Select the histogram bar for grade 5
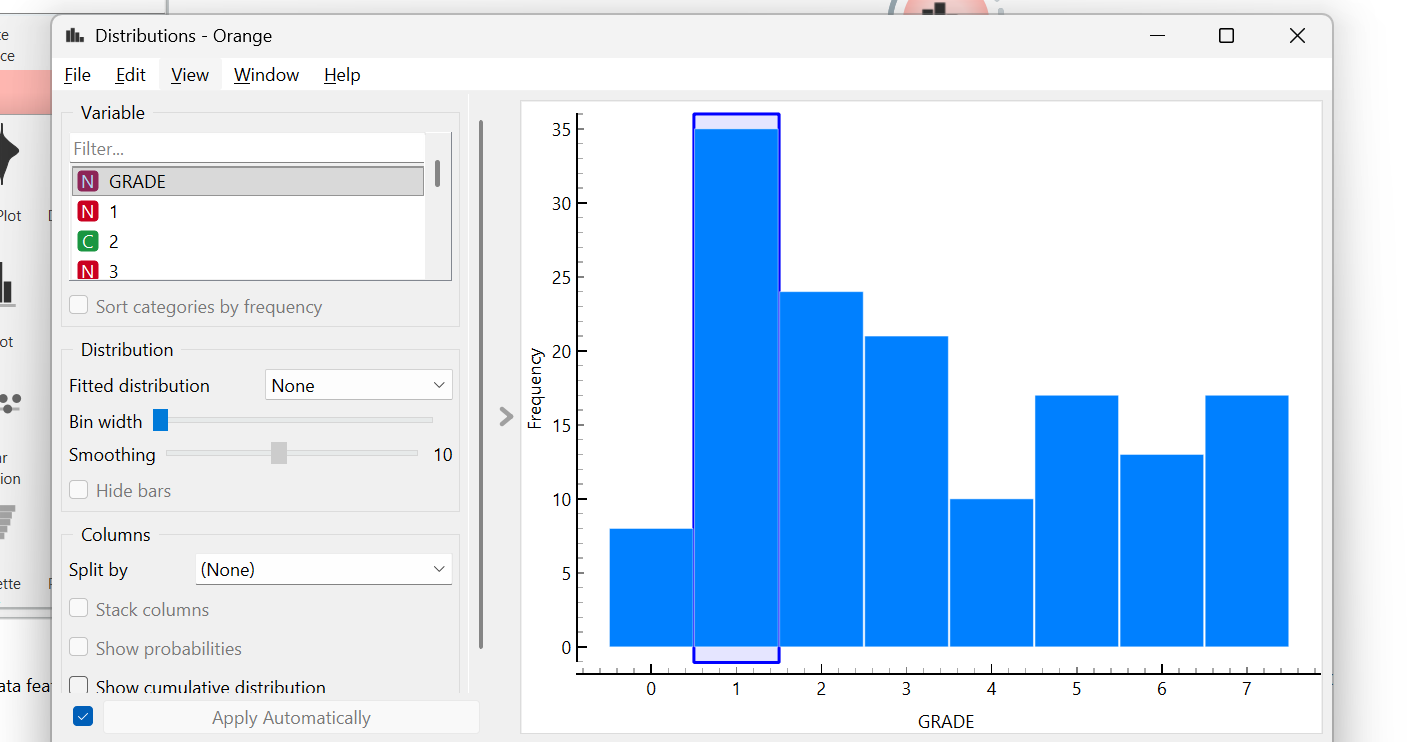This screenshot has width=1422, height=742. coord(1076,521)
